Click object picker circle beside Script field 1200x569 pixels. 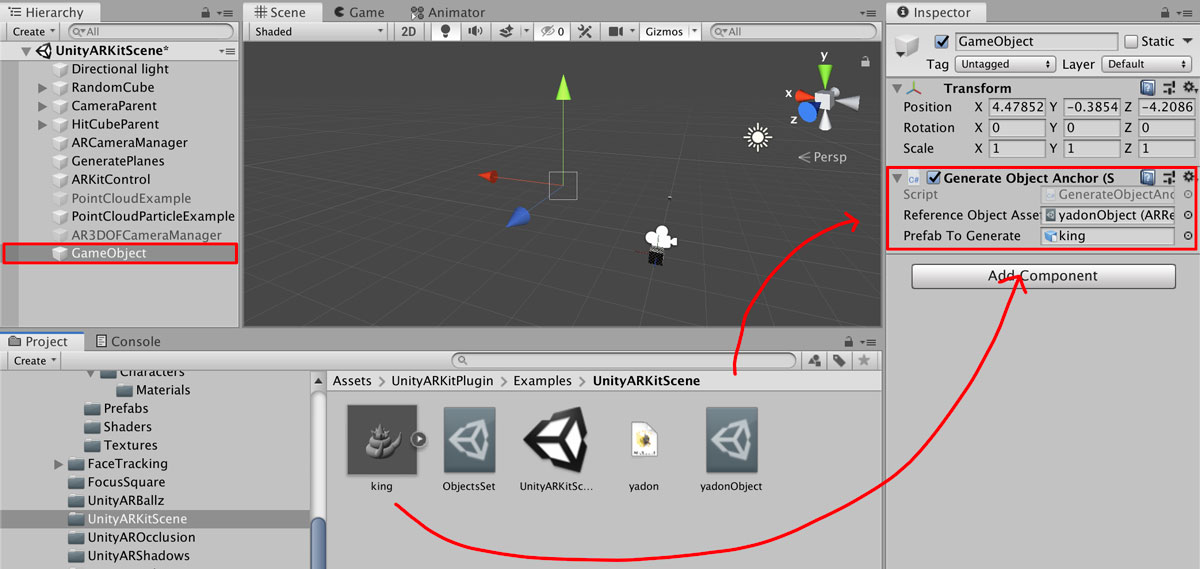1188,195
